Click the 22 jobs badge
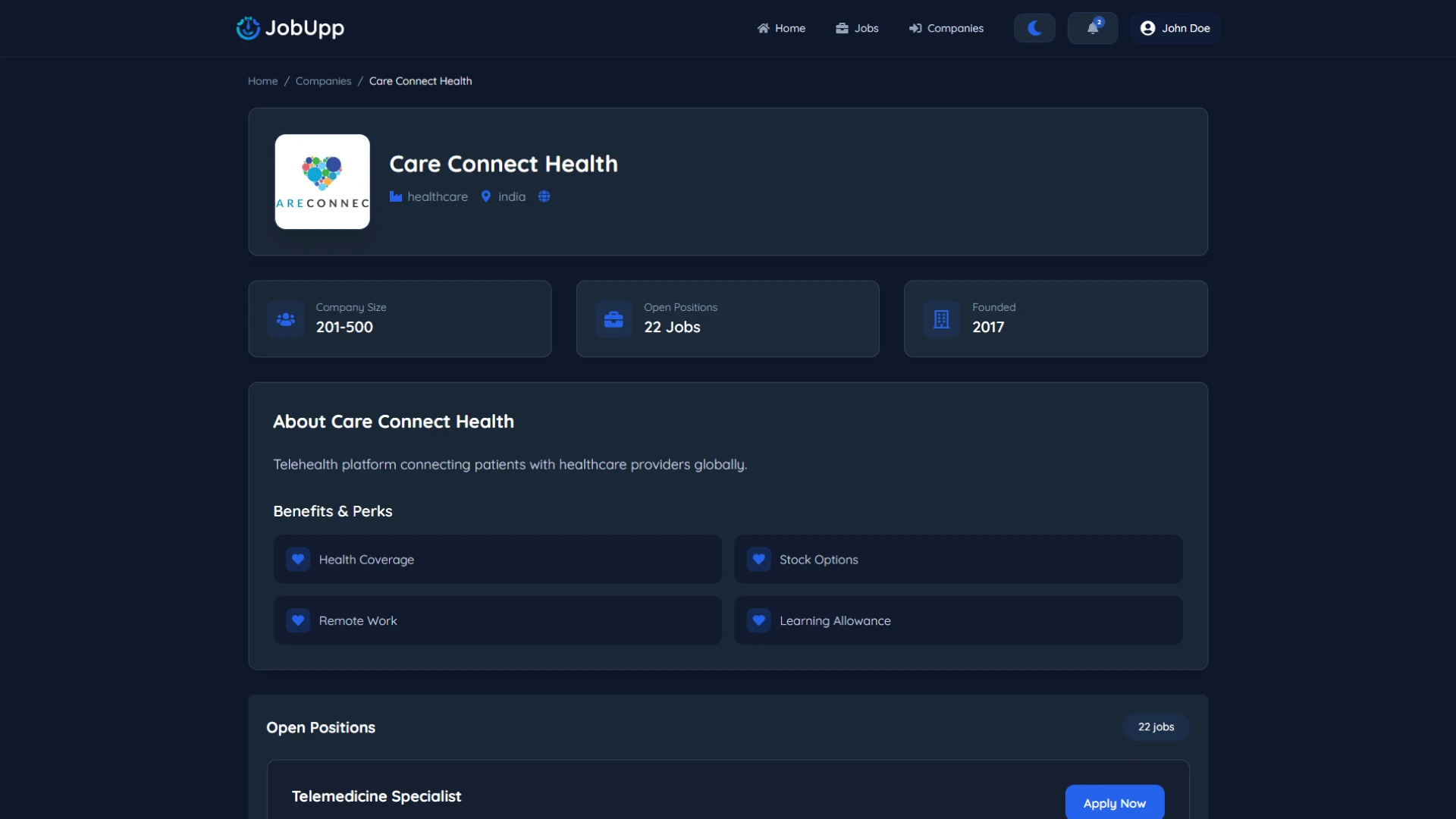 [x=1156, y=726]
